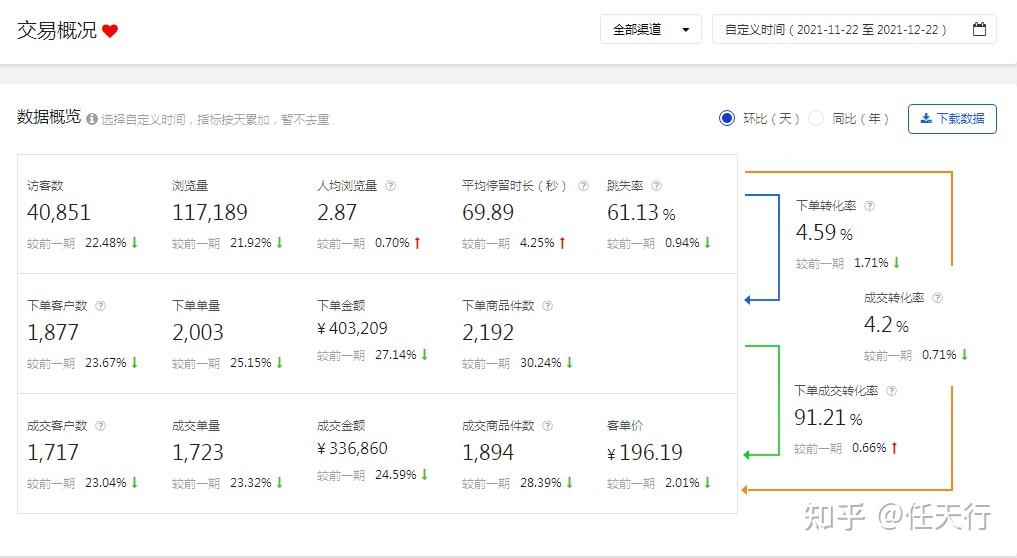The image size is (1017, 558).
Task: Click the 下单转化率 value 4.59%
Action: [824, 232]
